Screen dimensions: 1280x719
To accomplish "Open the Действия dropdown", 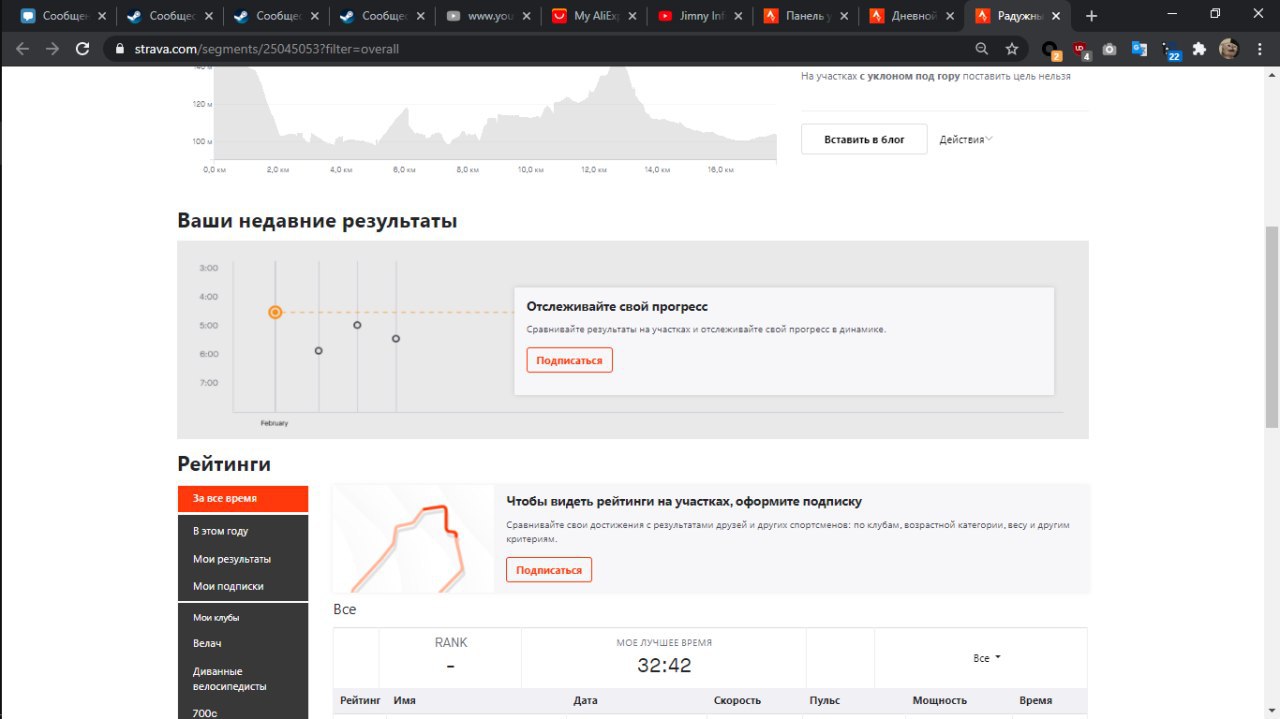I will point(966,139).
